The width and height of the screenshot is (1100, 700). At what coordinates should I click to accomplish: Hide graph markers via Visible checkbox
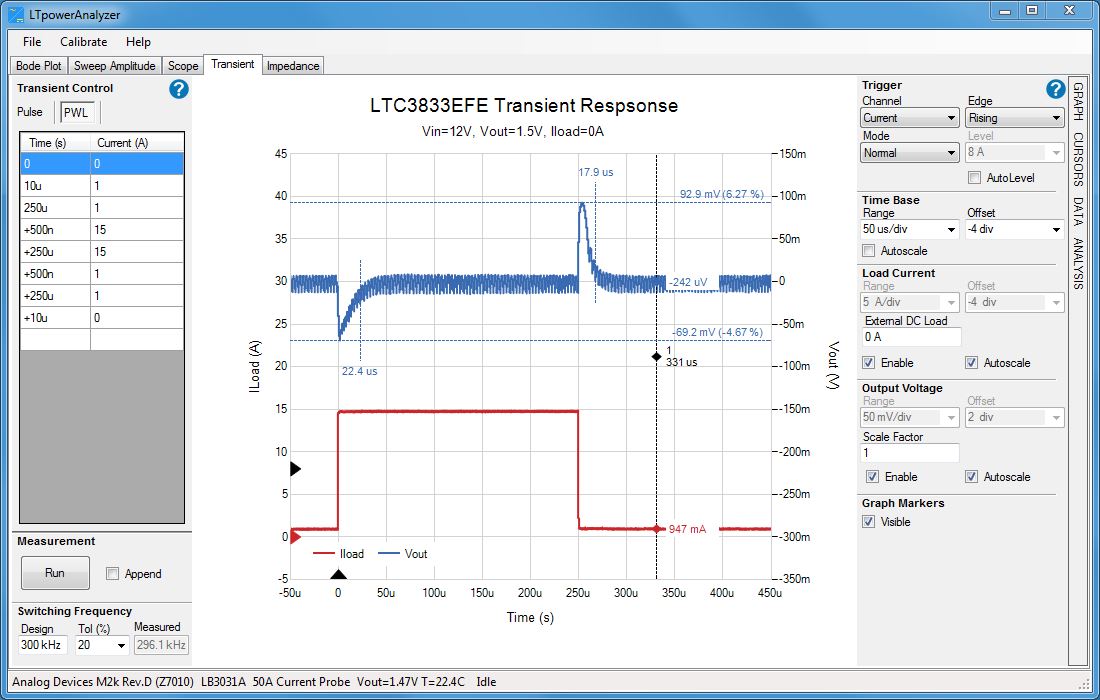870,522
